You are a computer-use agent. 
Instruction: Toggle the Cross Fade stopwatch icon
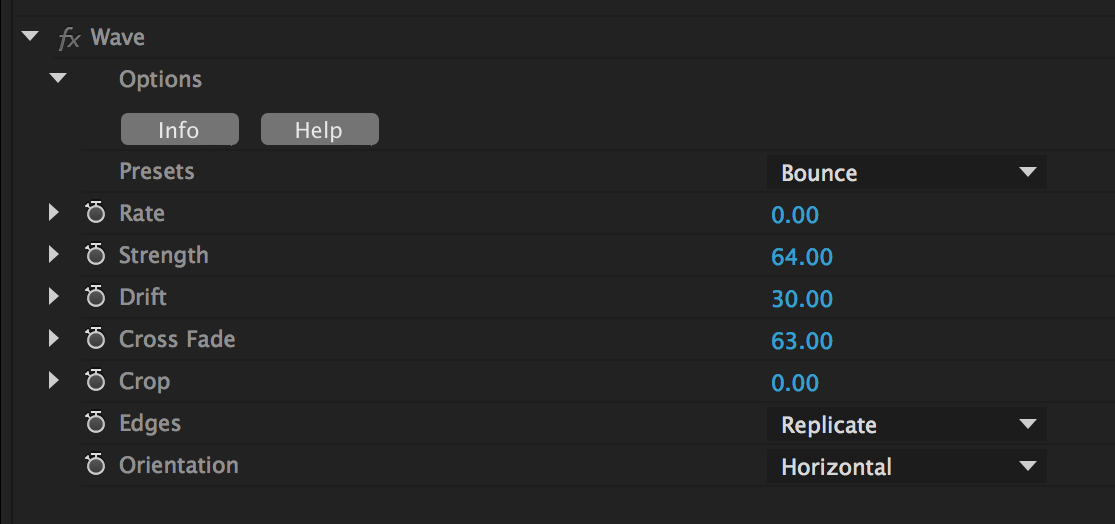point(96,339)
